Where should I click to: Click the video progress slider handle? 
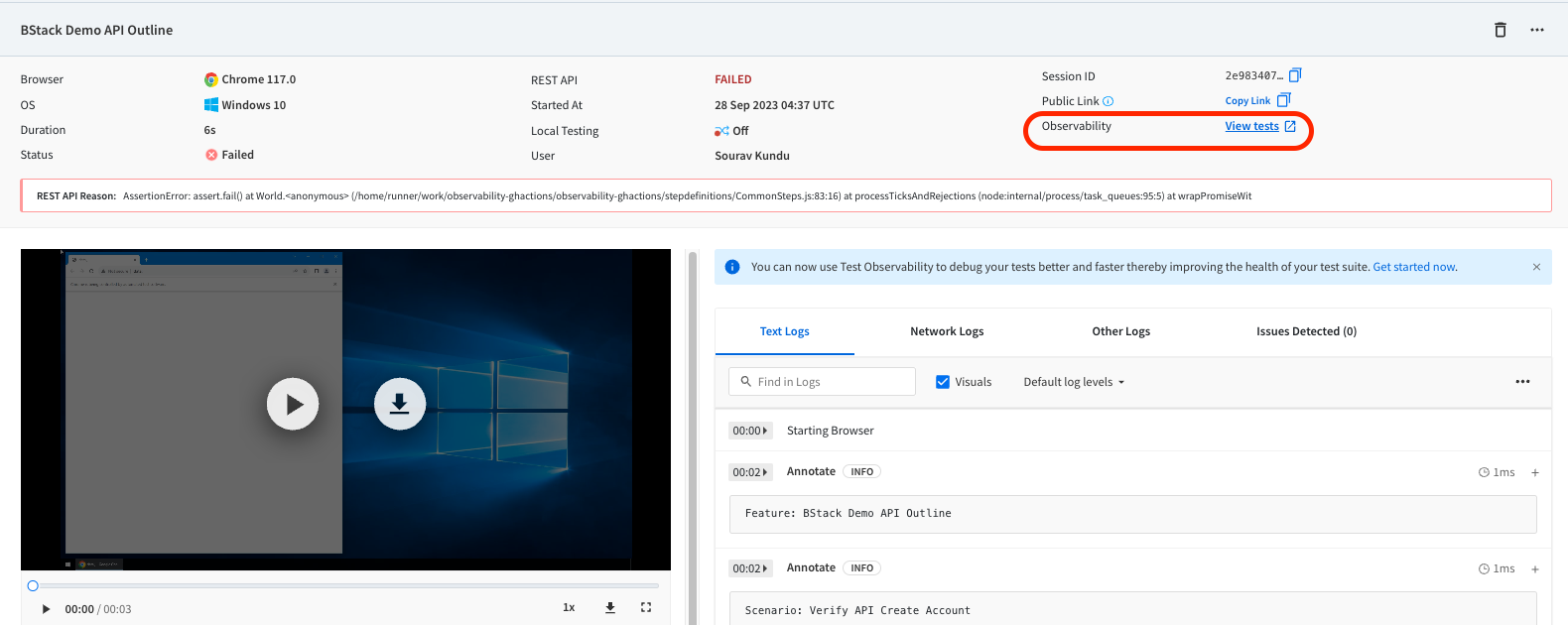click(x=33, y=585)
